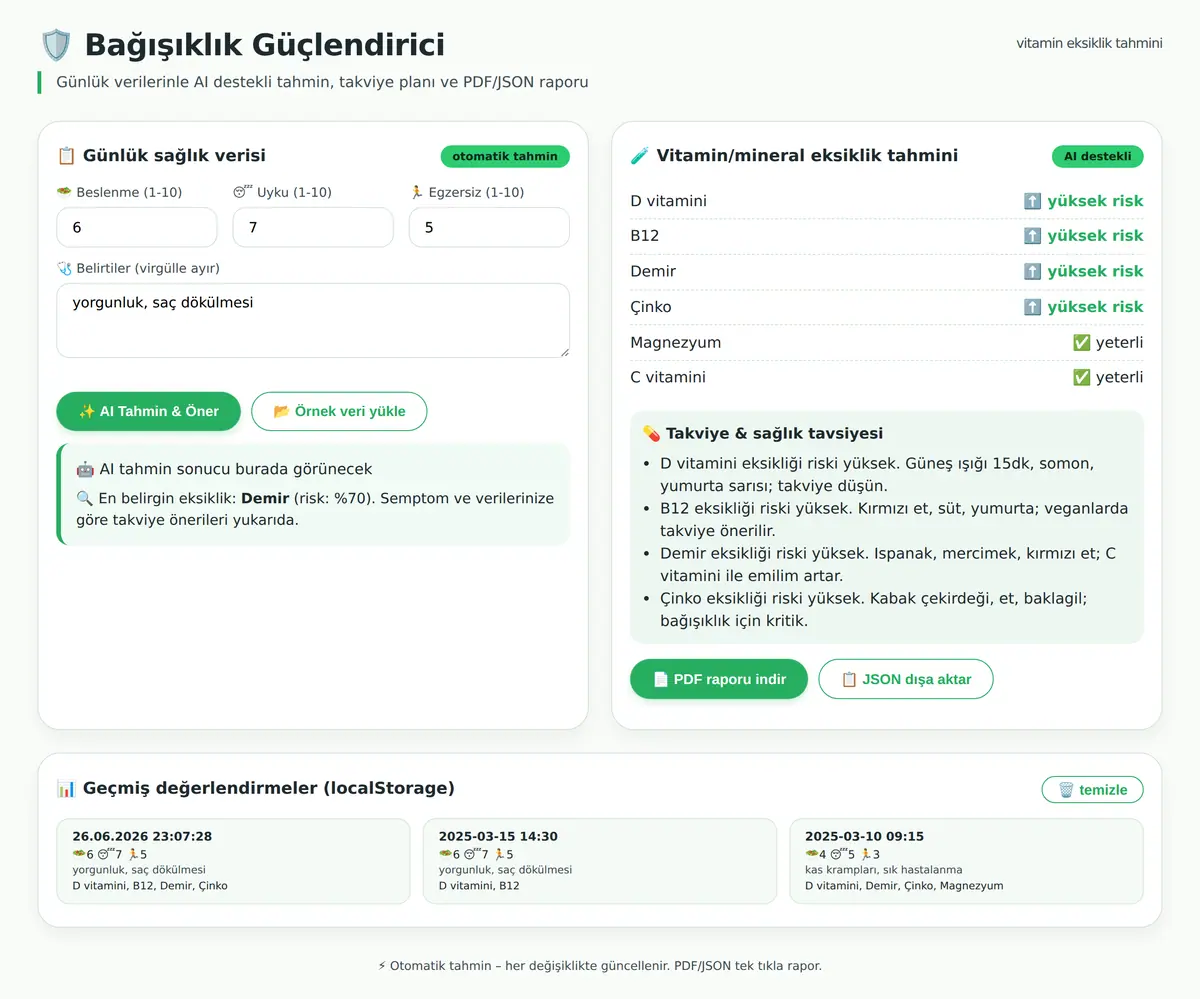Click the up arrow icon in B12 row
The height and width of the screenshot is (999, 1200).
pyautogui.click(x=1033, y=236)
